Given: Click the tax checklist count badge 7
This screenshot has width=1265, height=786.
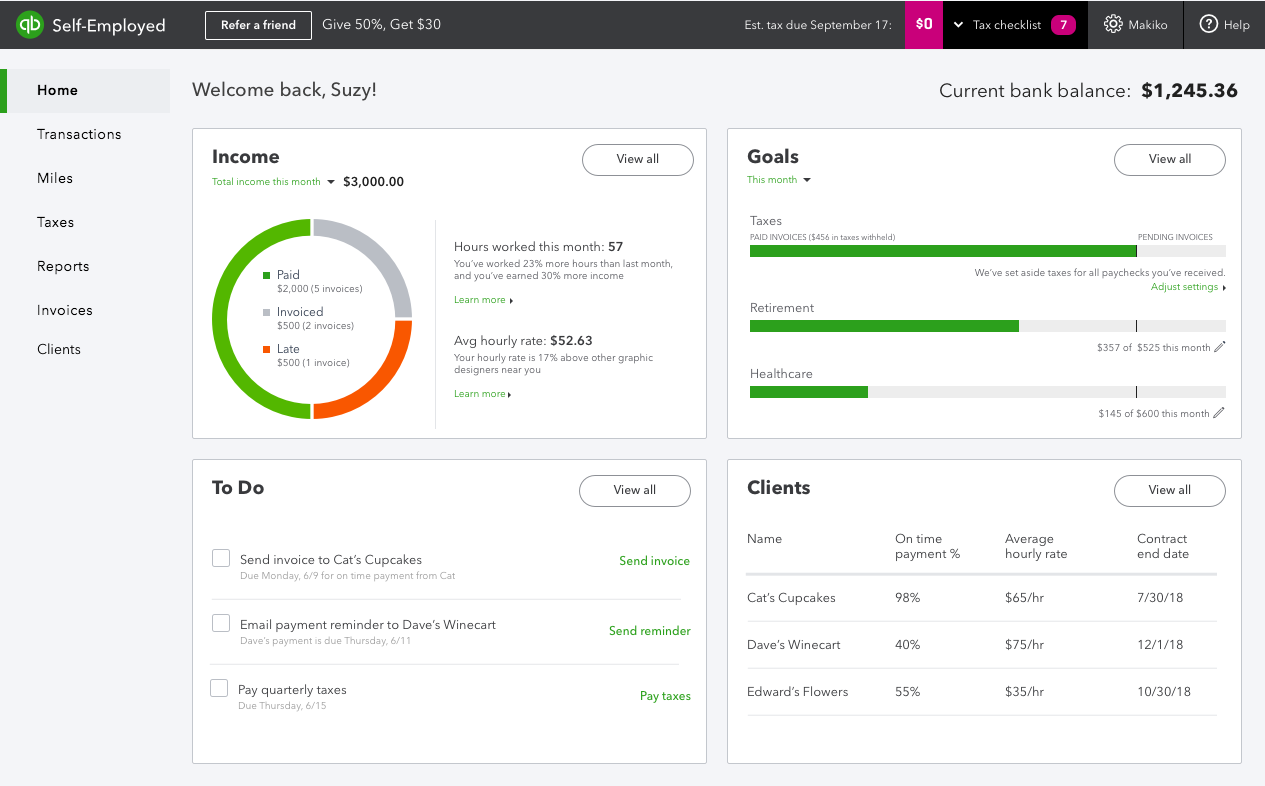Looking at the screenshot, I should pos(1063,25).
